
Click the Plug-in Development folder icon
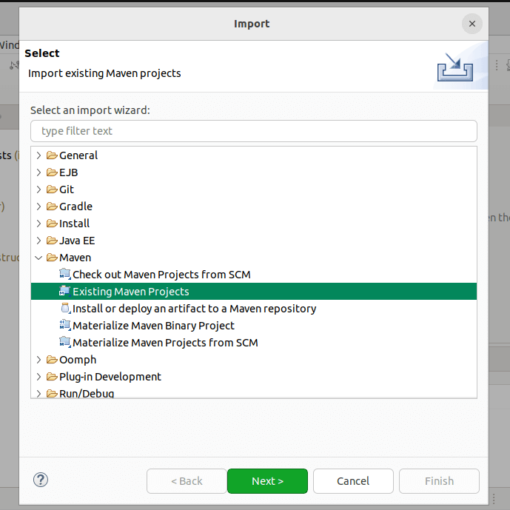pos(52,377)
